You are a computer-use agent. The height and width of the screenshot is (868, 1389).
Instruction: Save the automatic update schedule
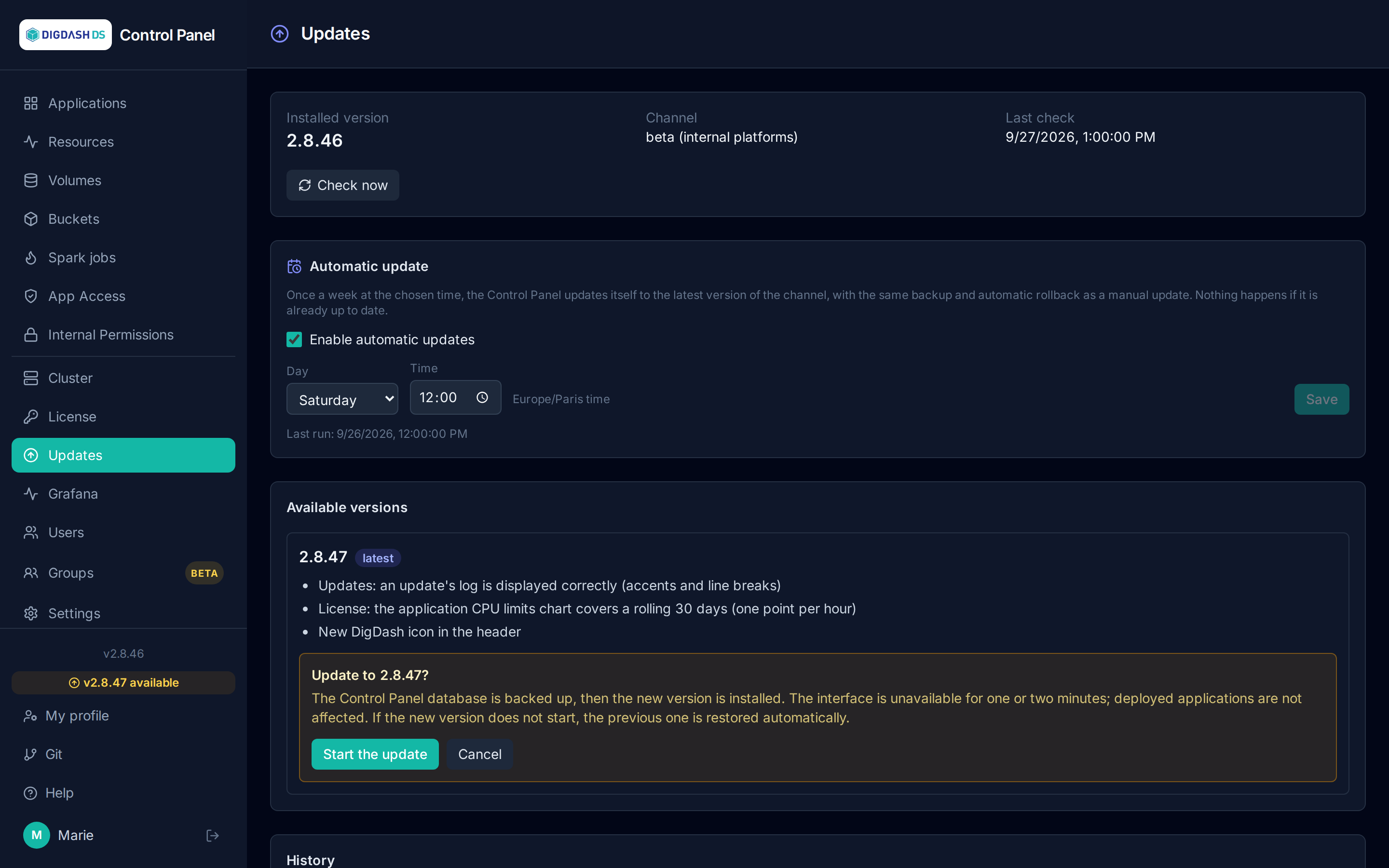coord(1321,399)
